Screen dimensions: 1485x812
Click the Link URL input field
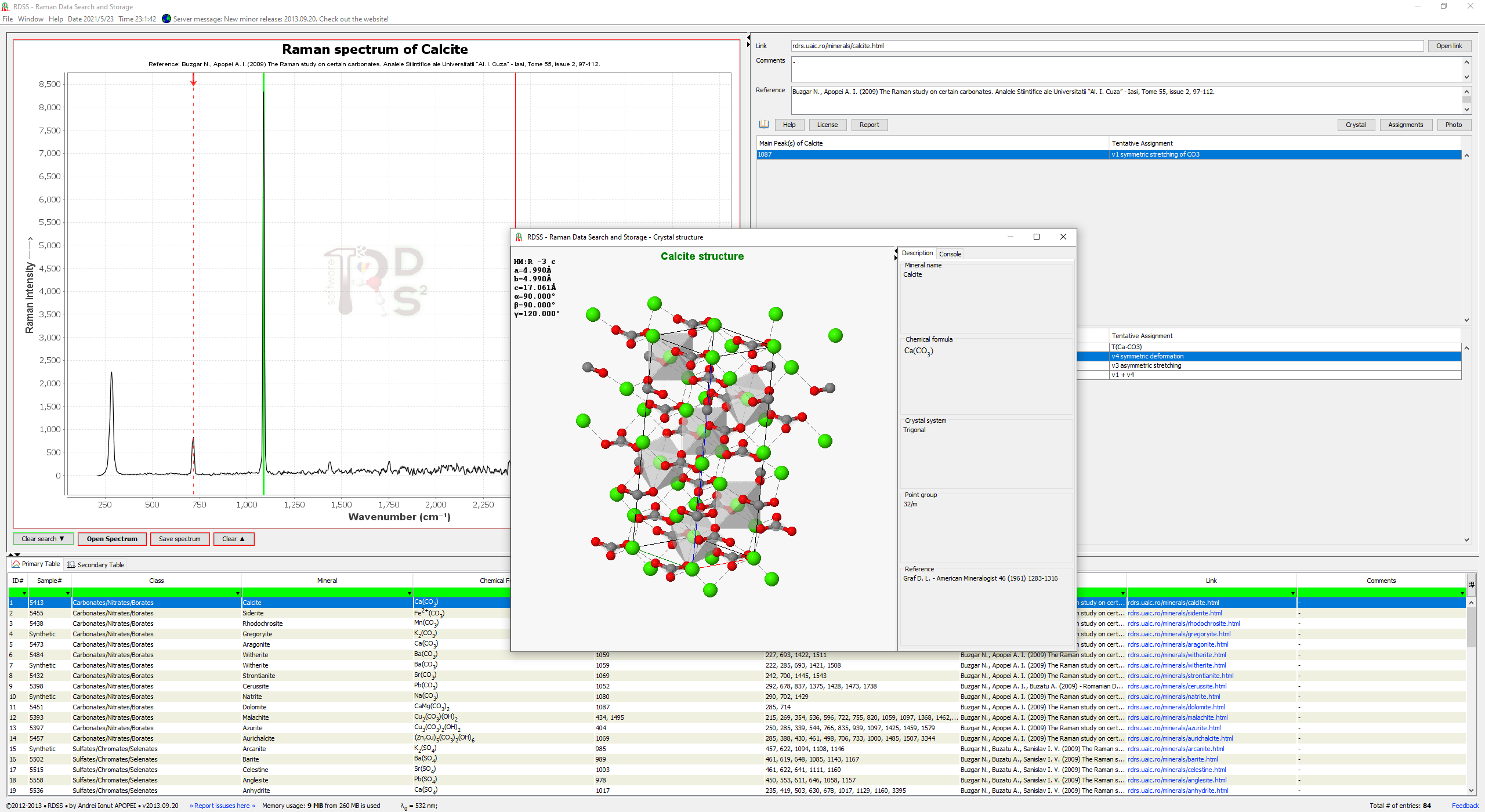click(x=1107, y=46)
